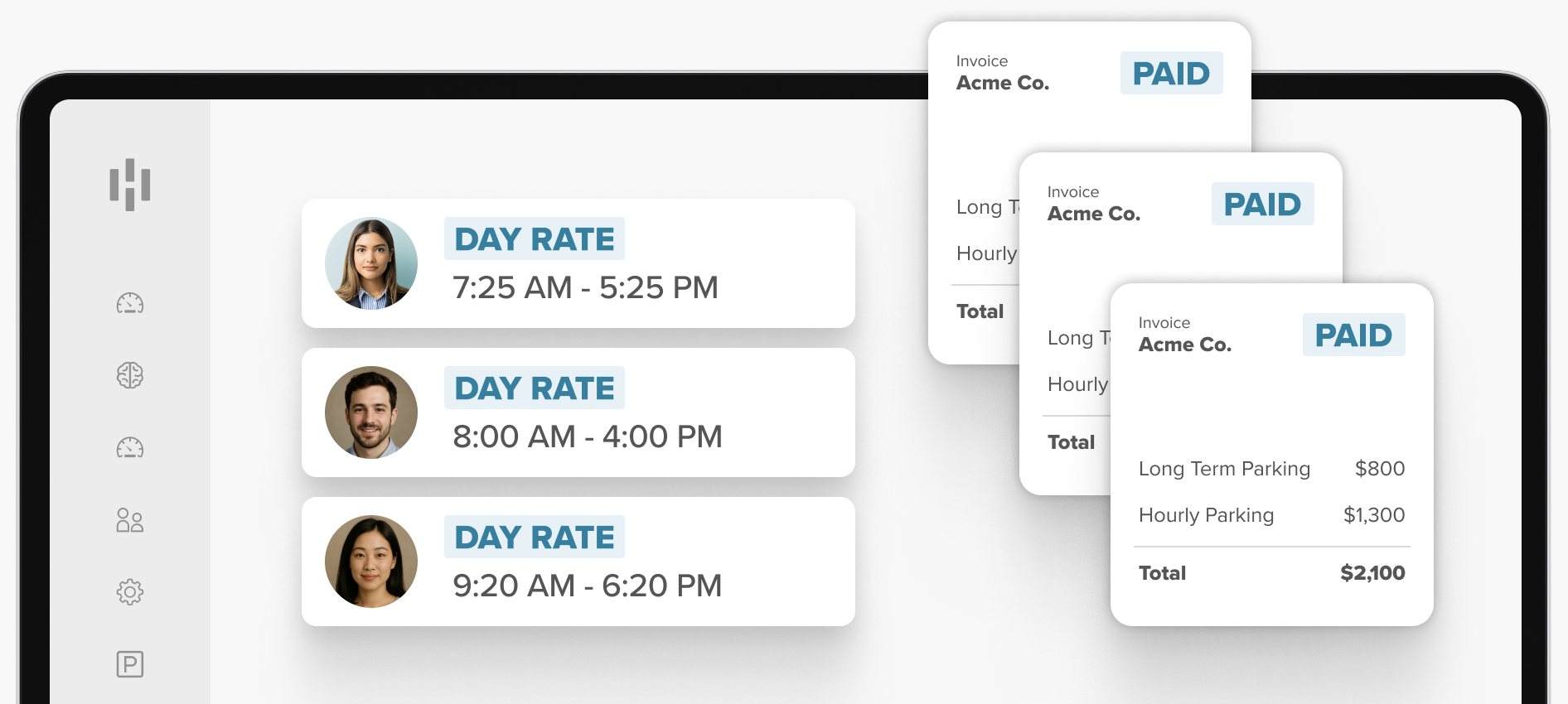Viewport: 1568px width, 704px height.
Task: Select the 9:20 AM - 6:20 PM time range
Action: coord(587,586)
